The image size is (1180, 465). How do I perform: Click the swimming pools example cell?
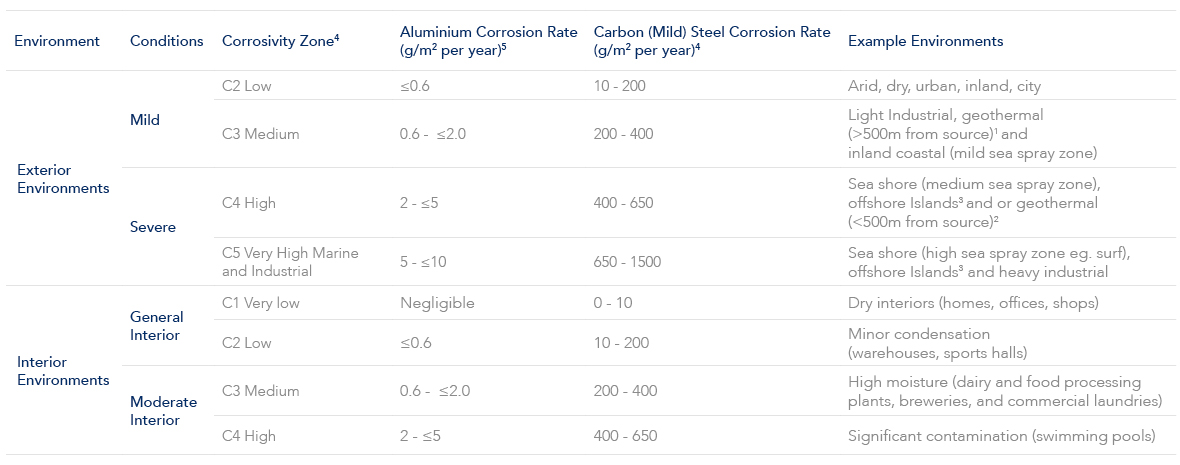click(1001, 436)
